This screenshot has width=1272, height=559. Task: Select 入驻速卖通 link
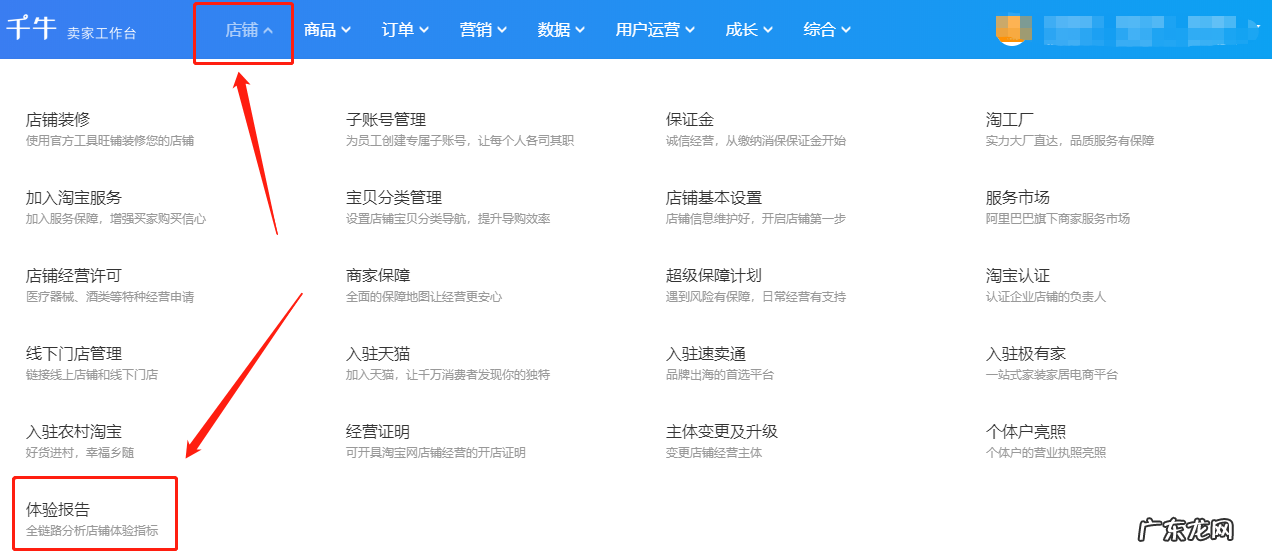[706, 353]
